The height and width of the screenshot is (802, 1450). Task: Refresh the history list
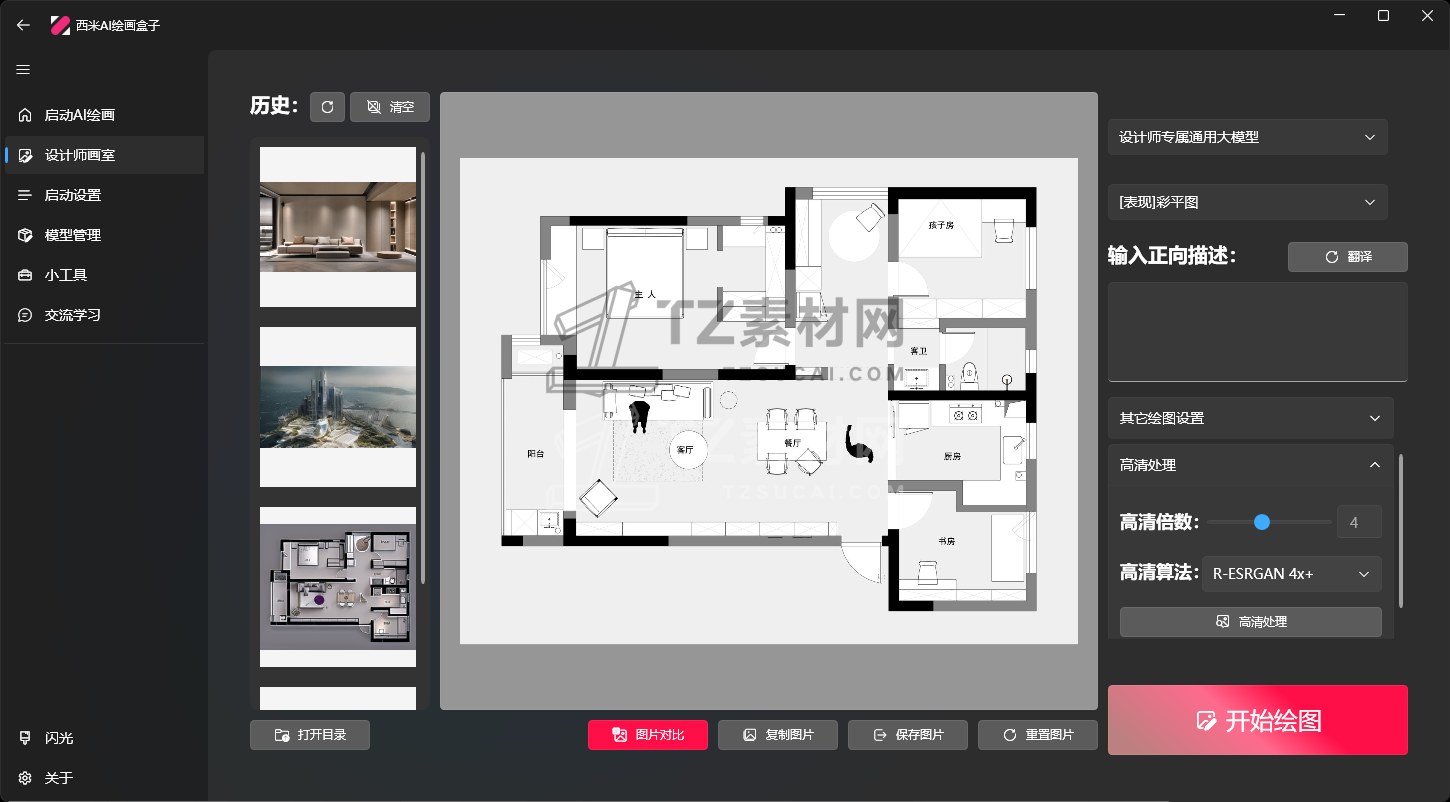[x=327, y=107]
